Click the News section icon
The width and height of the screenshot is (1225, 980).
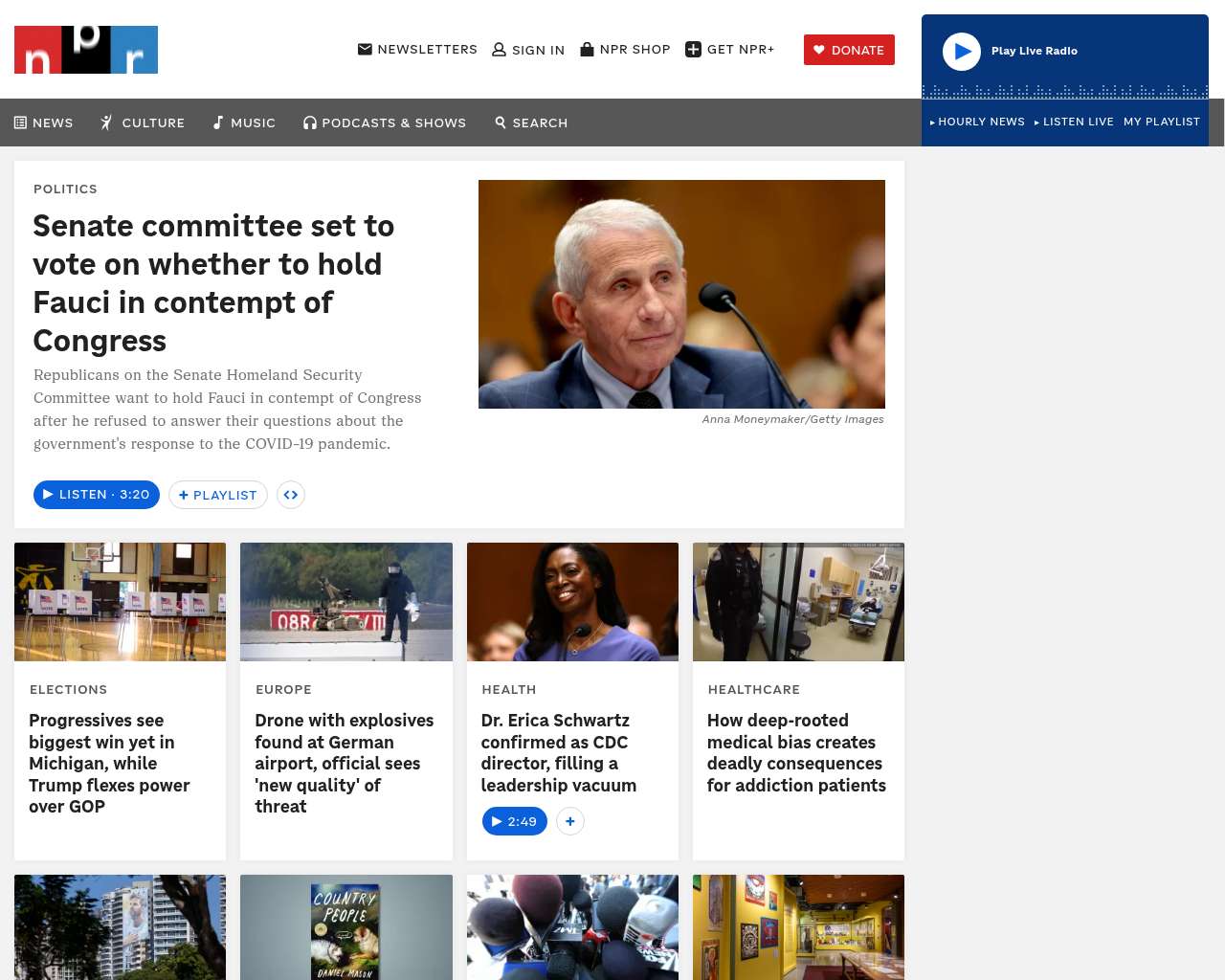[20, 122]
